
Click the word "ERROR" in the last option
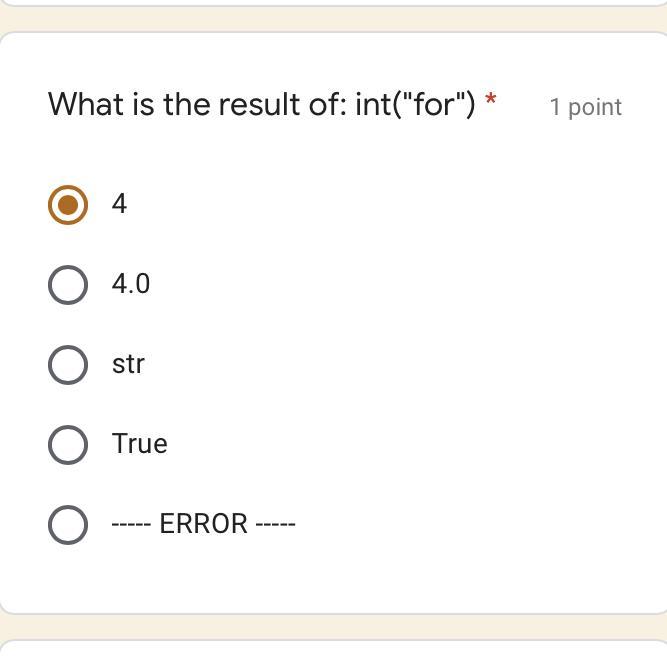pyautogui.click(x=203, y=524)
